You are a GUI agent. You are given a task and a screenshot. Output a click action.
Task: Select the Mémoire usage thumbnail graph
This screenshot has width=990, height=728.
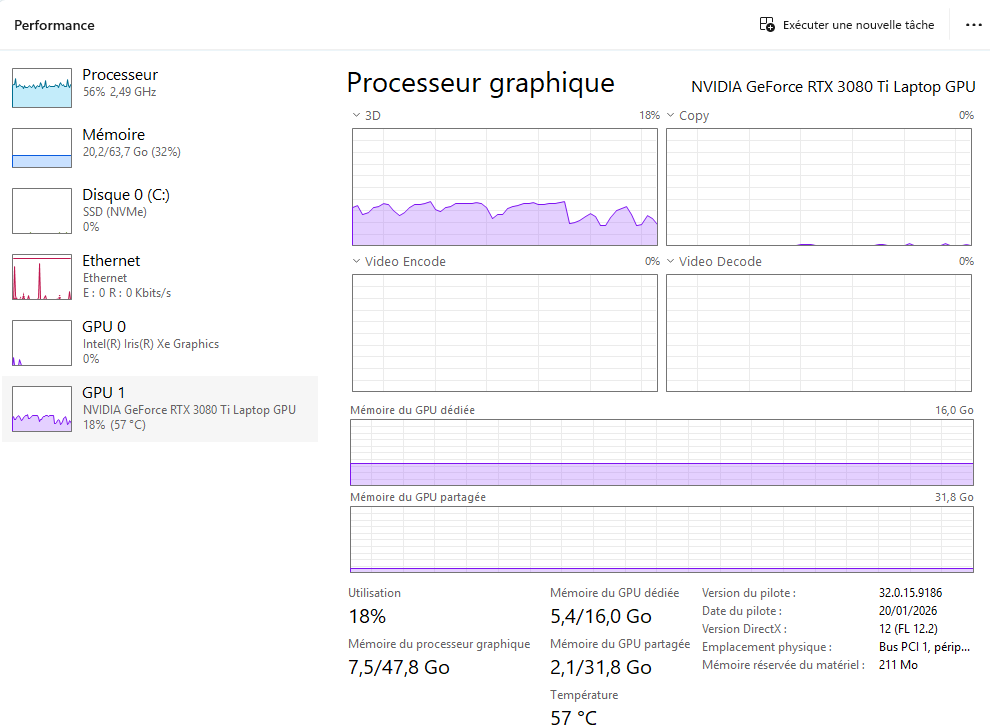click(x=42, y=148)
